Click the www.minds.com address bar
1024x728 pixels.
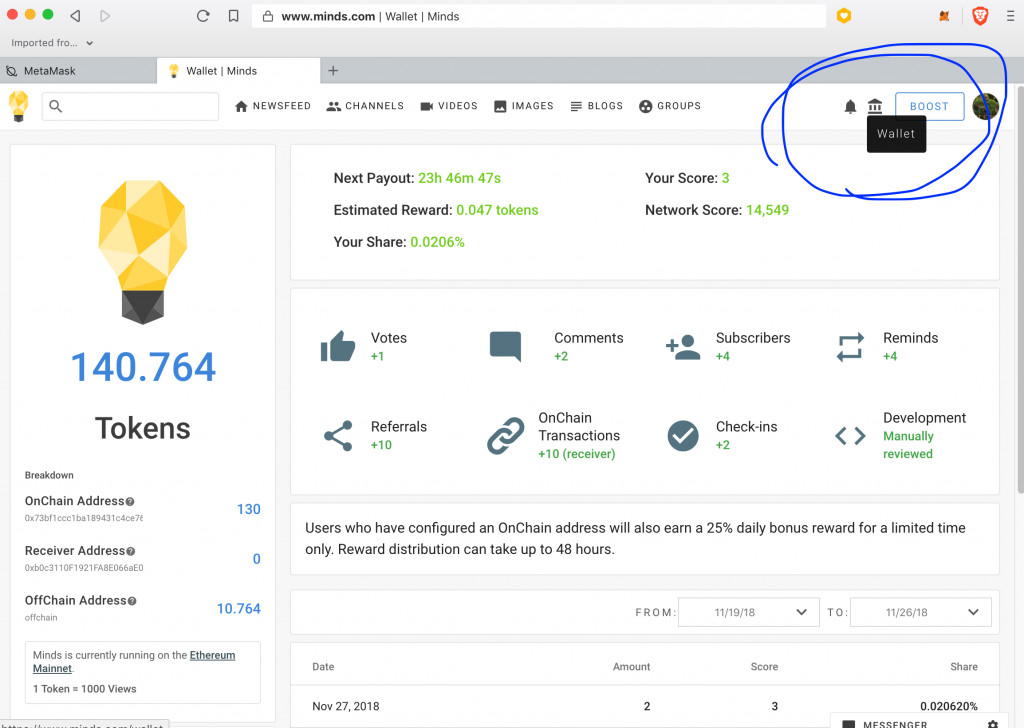tap(539, 16)
